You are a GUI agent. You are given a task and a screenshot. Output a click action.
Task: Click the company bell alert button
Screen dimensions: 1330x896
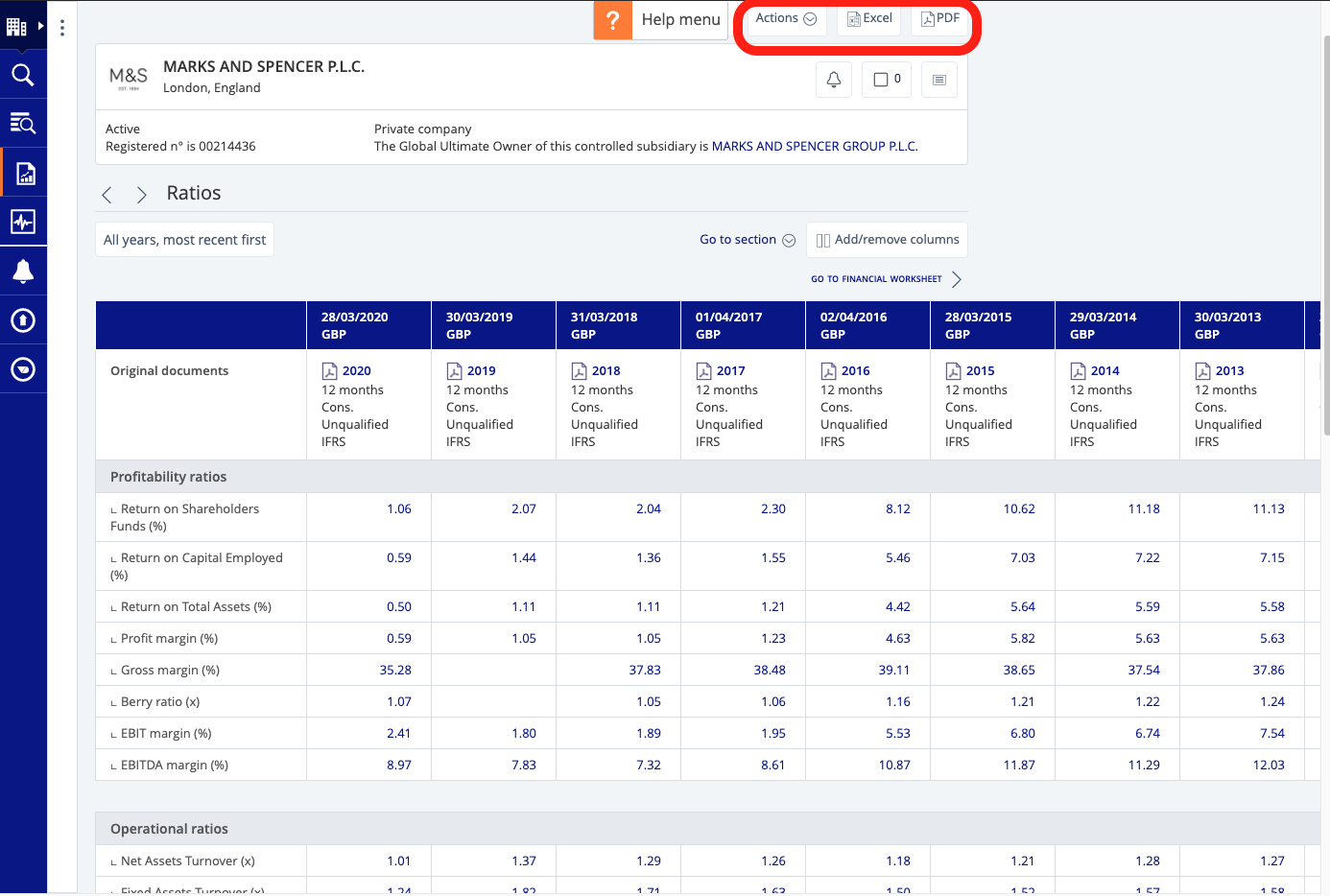click(834, 80)
